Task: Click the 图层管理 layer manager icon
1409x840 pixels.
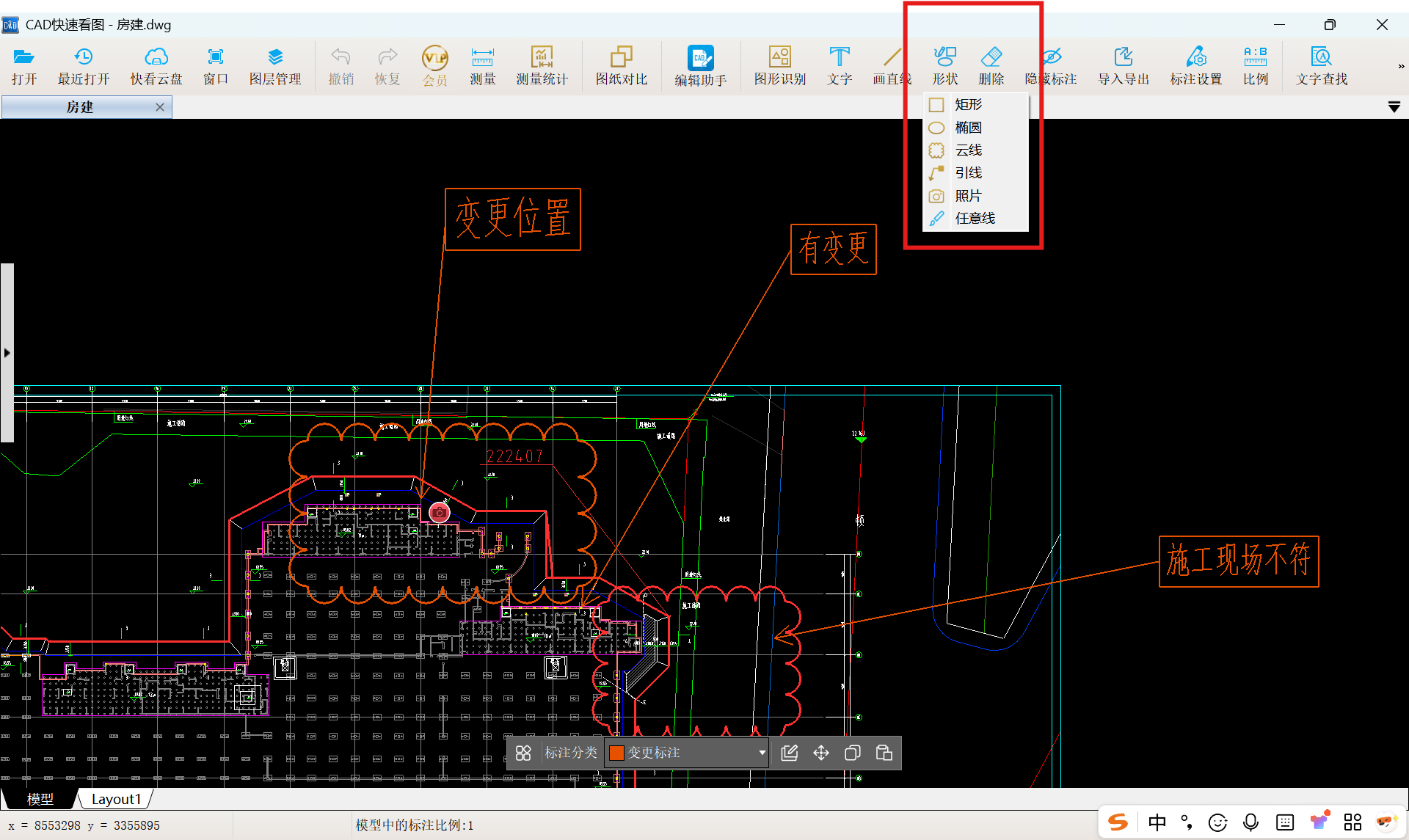Action: point(275,65)
